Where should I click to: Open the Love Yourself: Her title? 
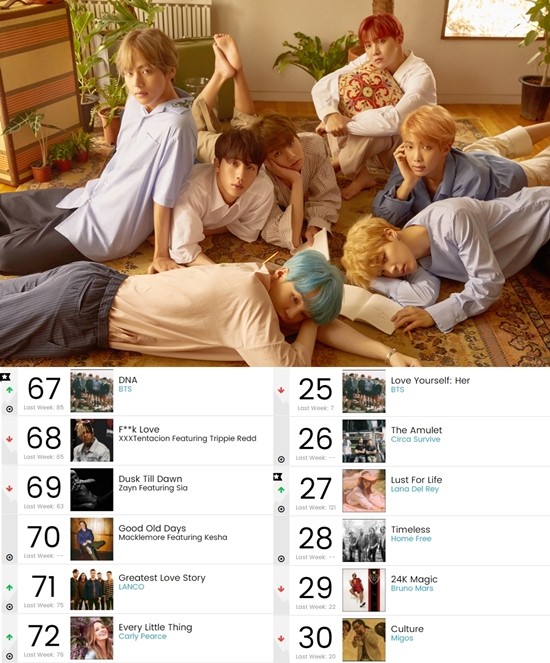pos(430,381)
